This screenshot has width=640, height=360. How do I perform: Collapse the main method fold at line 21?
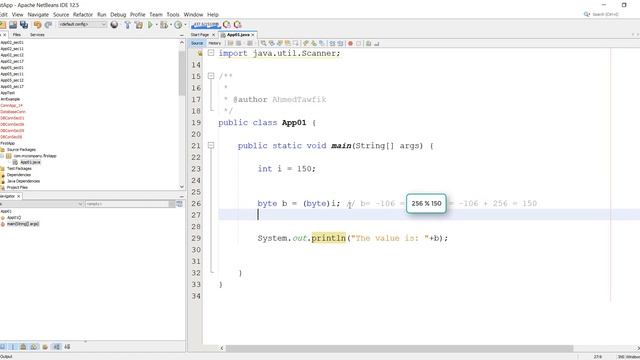pos(211,145)
